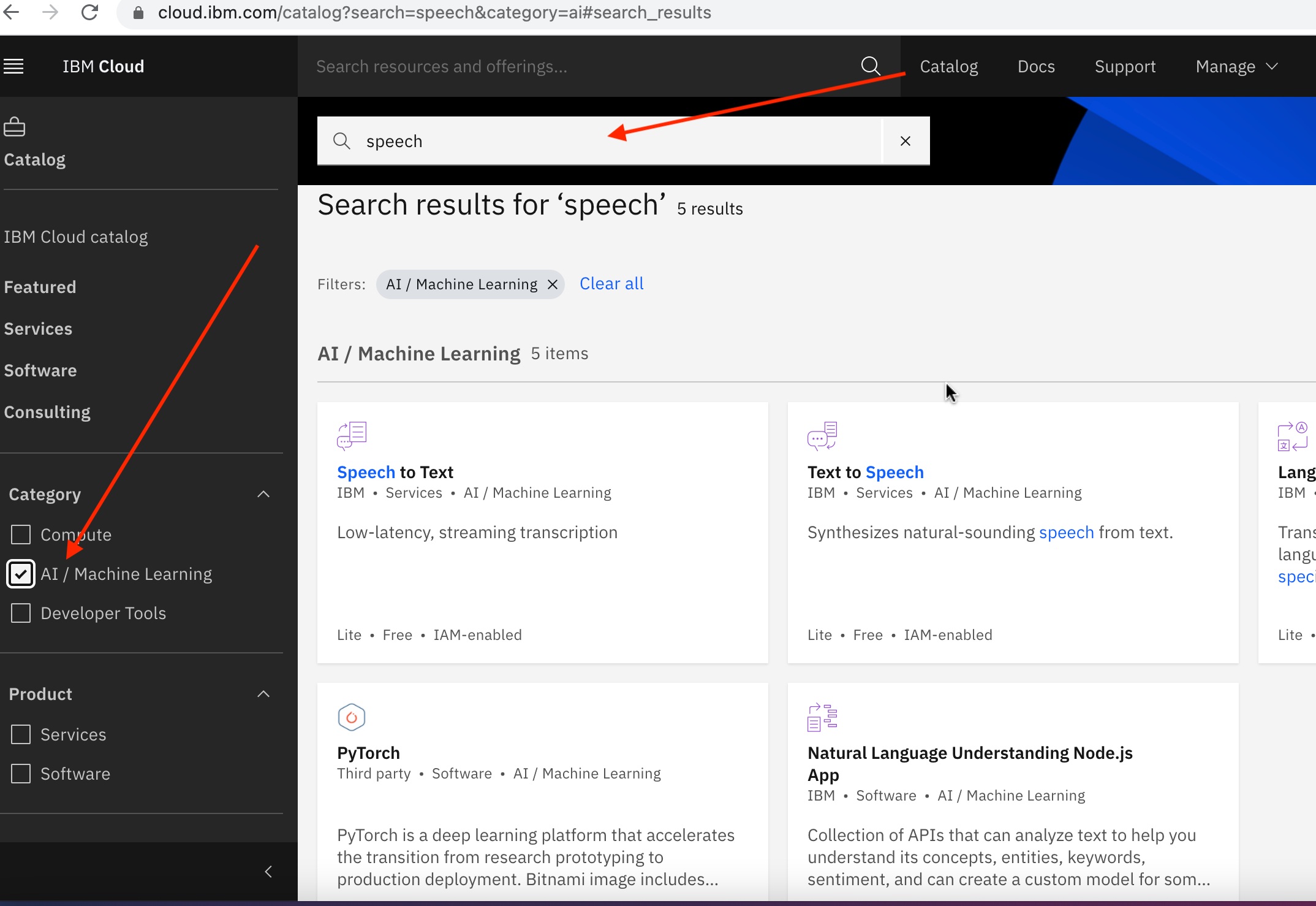Reload the page using browser refresh icon
Screen dimensions: 1316x906
(90, 12)
